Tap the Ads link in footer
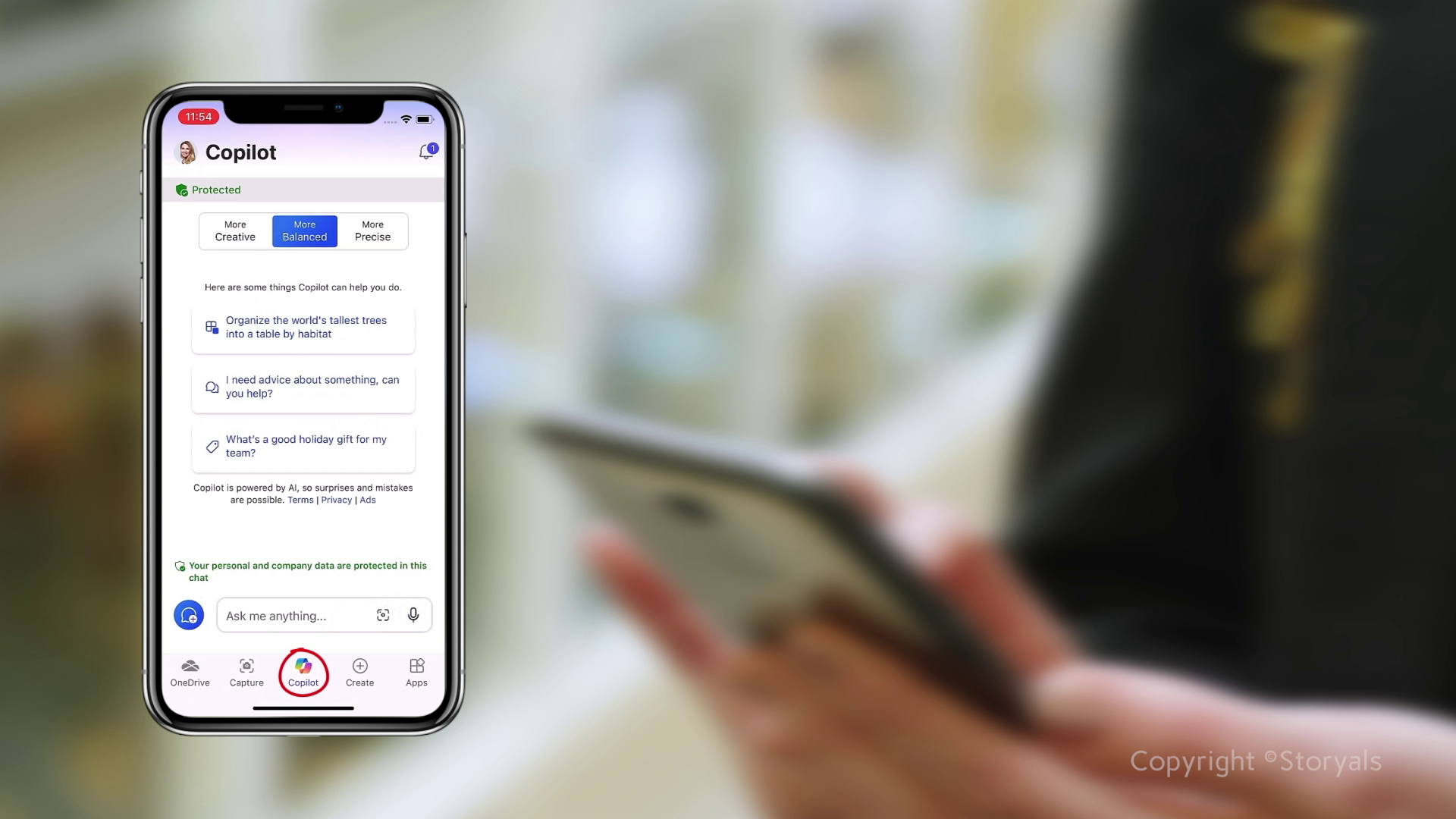 [x=366, y=499]
